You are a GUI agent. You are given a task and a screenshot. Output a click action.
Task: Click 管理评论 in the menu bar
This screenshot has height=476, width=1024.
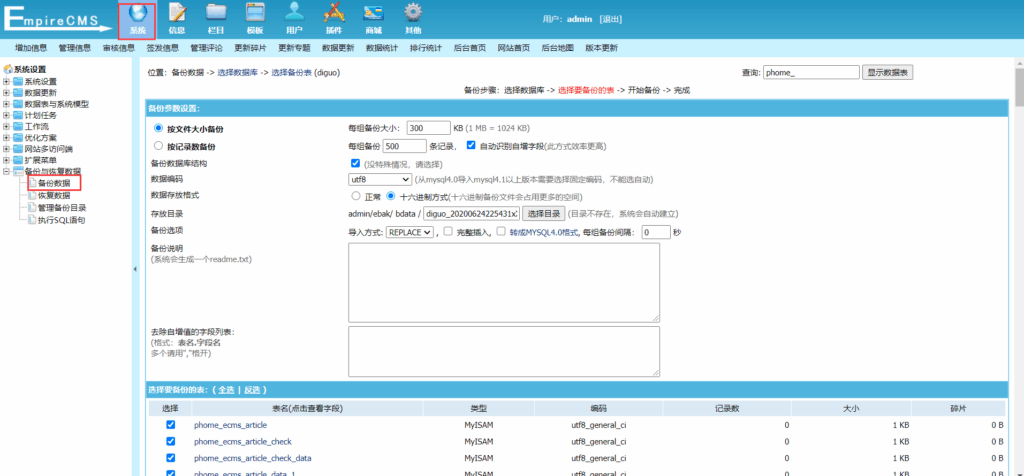coord(205,48)
